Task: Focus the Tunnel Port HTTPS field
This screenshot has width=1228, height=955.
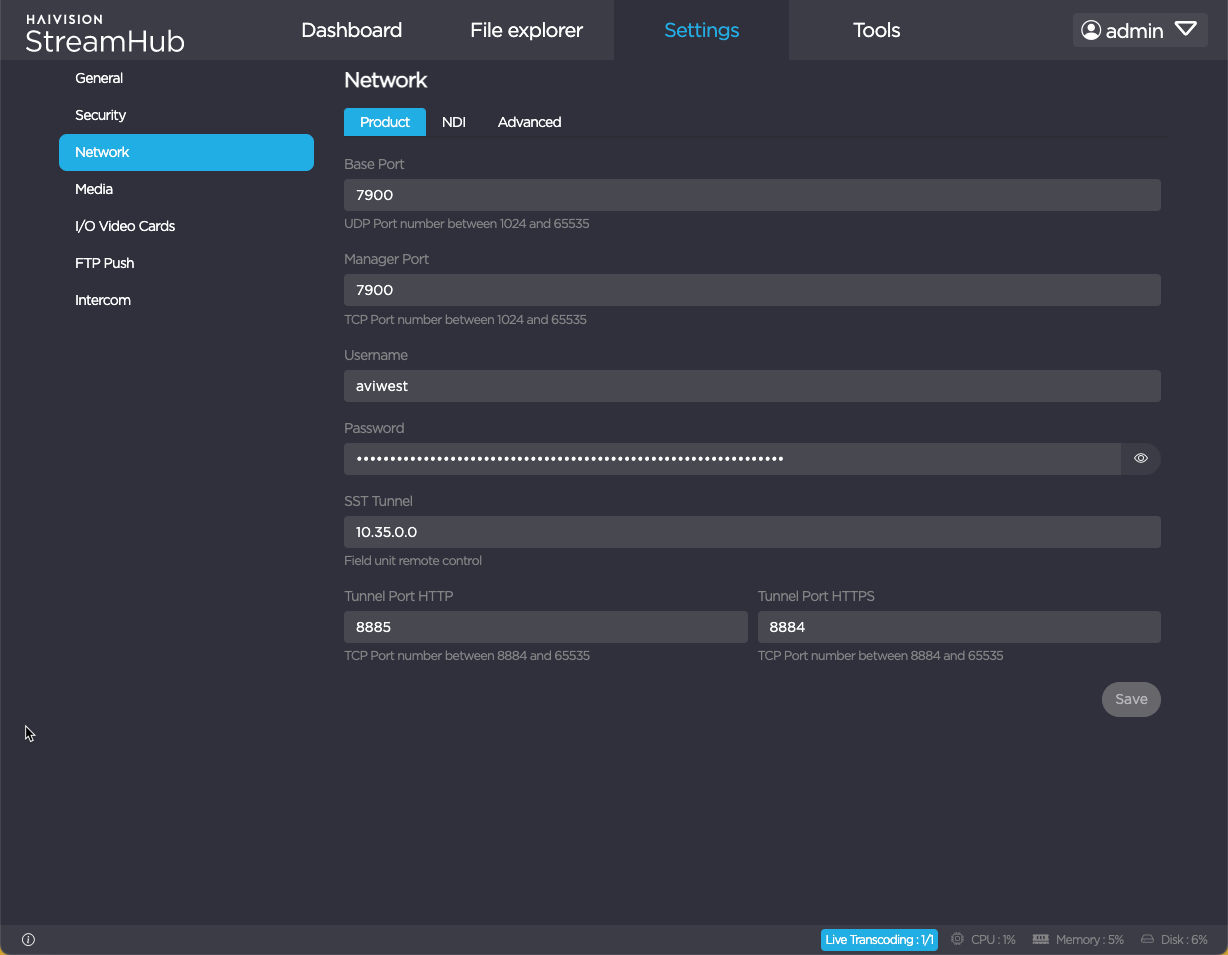Action: click(x=959, y=627)
